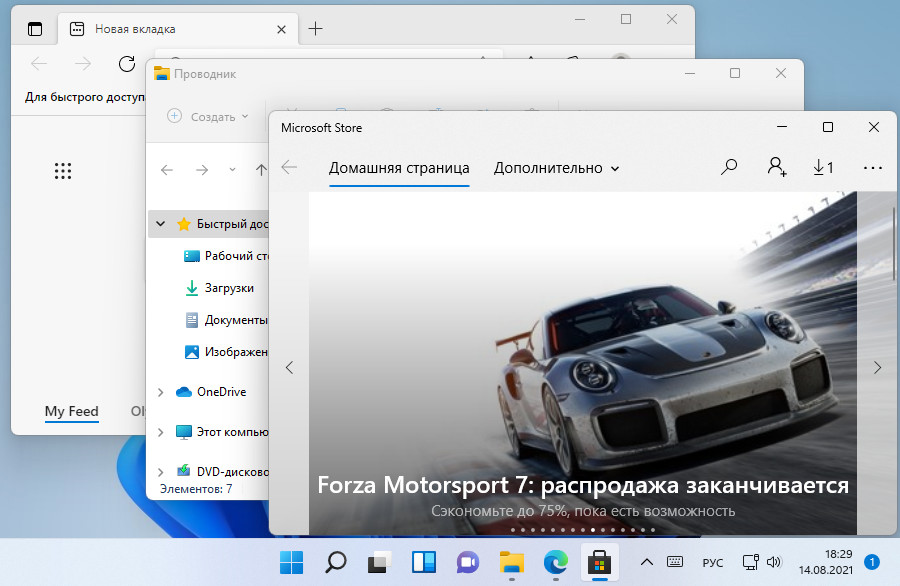The image size is (900, 586).
Task: Expand the Этот компьютер tree item
Action: click(x=161, y=432)
